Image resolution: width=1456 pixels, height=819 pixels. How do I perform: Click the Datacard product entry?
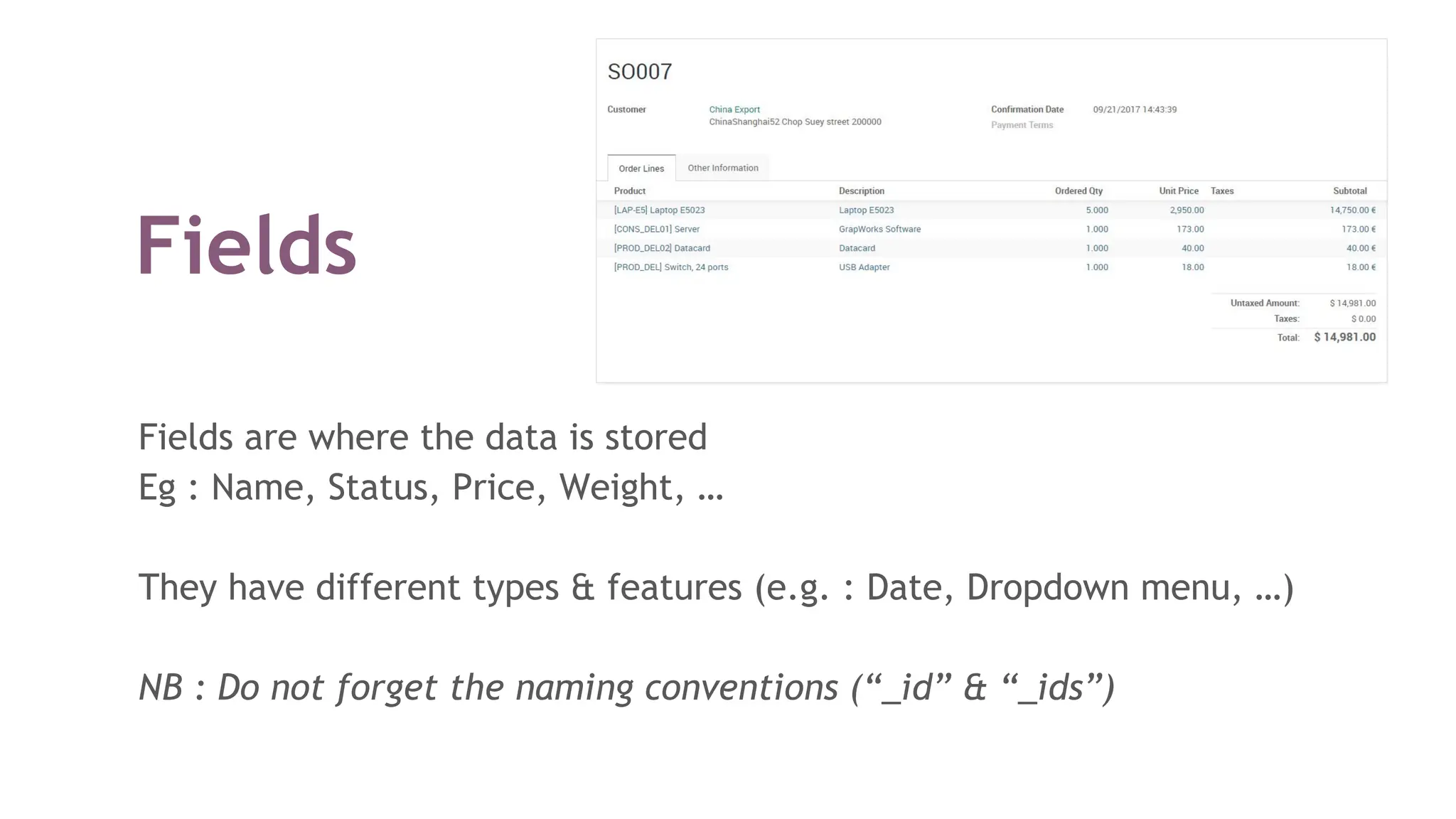[661, 249]
